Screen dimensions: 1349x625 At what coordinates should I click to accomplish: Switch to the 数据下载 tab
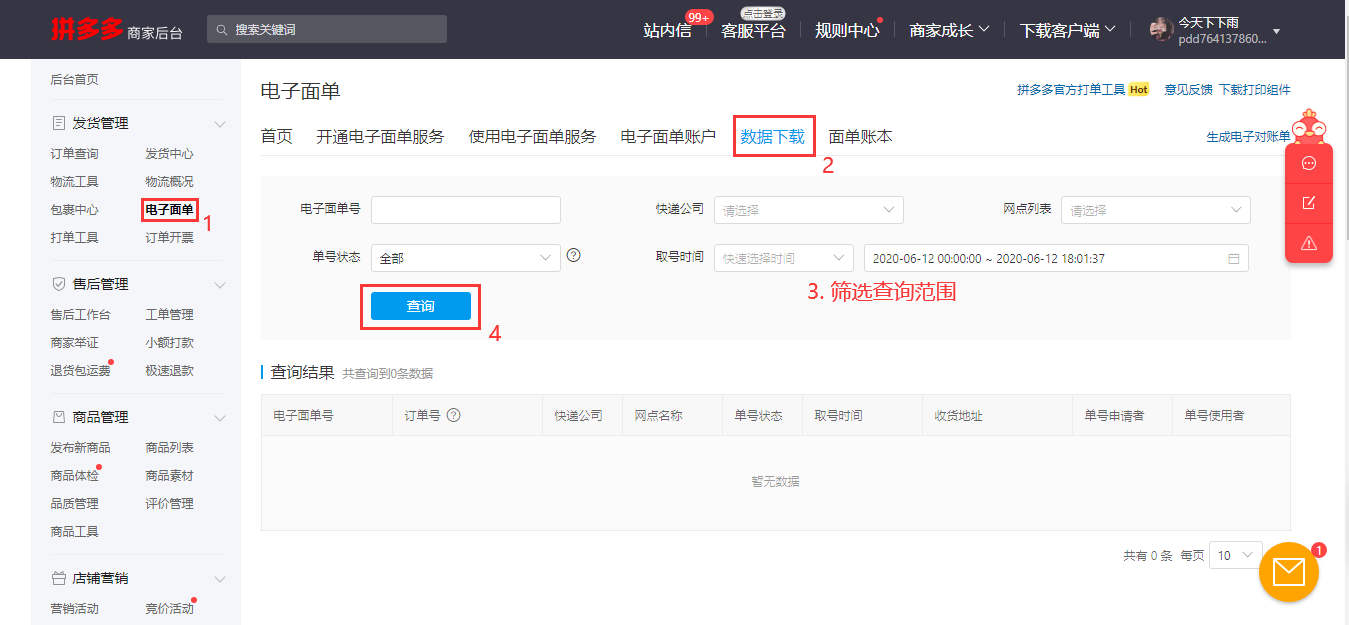pyautogui.click(x=773, y=137)
